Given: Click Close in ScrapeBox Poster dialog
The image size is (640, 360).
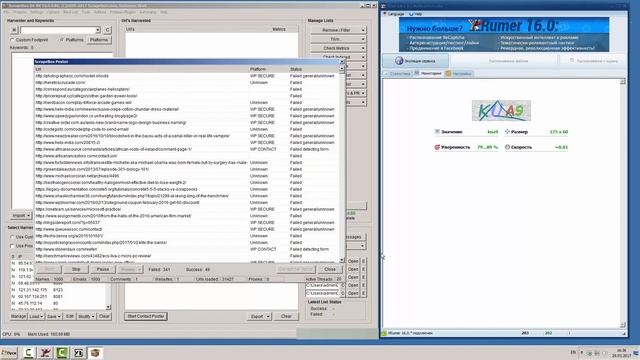Looking at the screenshot, I should coord(330,269).
